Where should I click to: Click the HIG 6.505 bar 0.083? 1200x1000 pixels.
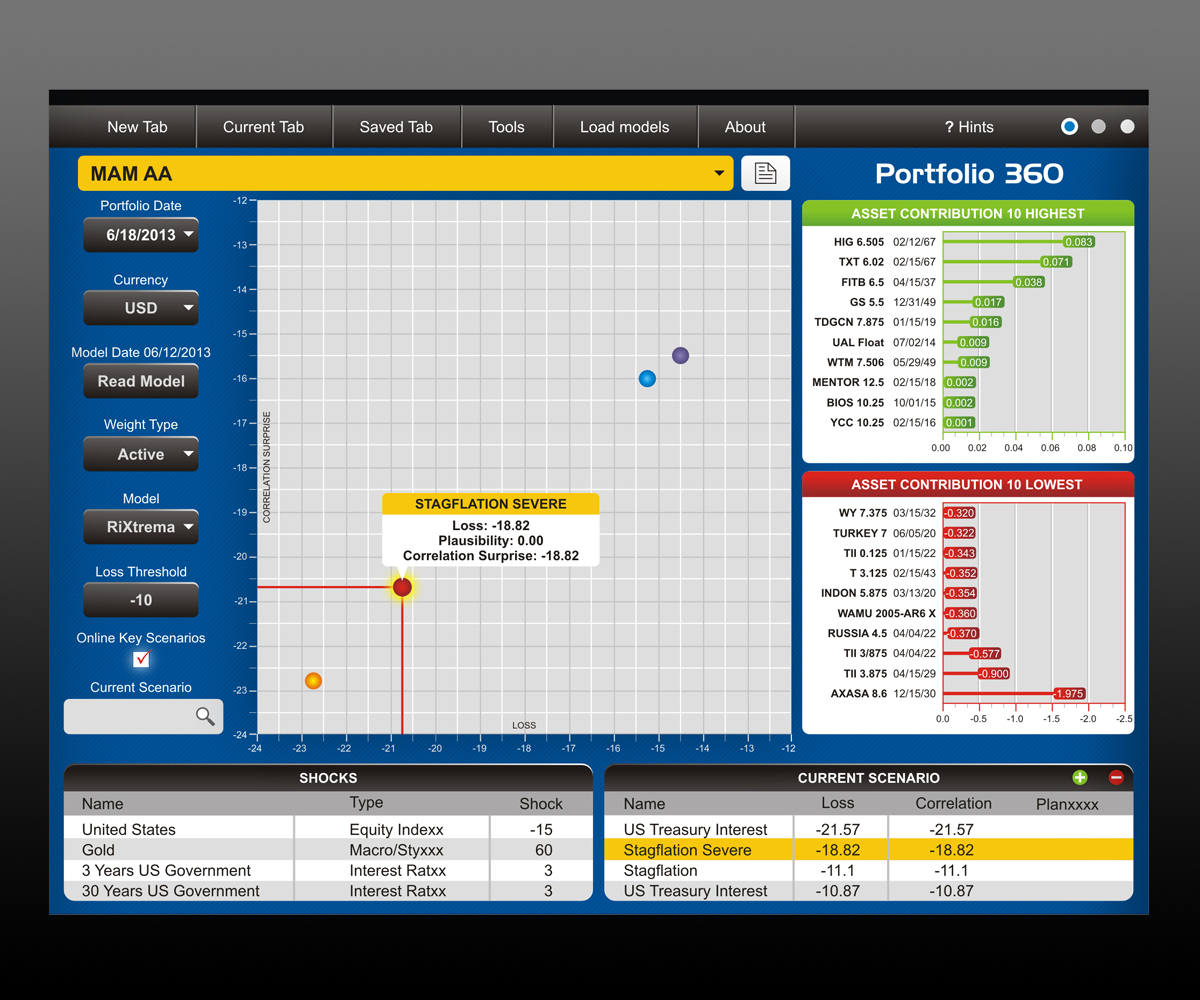(1019, 242)
